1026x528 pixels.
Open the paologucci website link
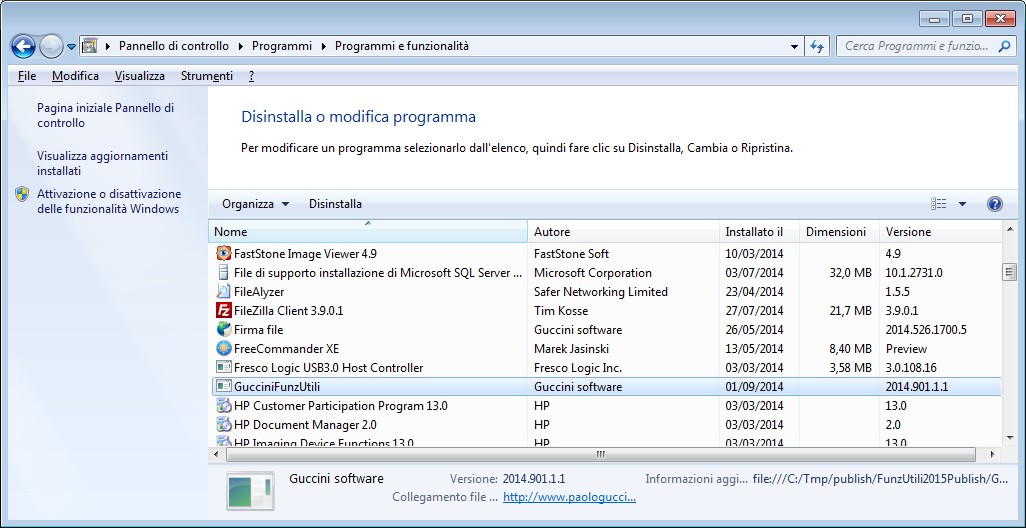click(x=569, y=497)
